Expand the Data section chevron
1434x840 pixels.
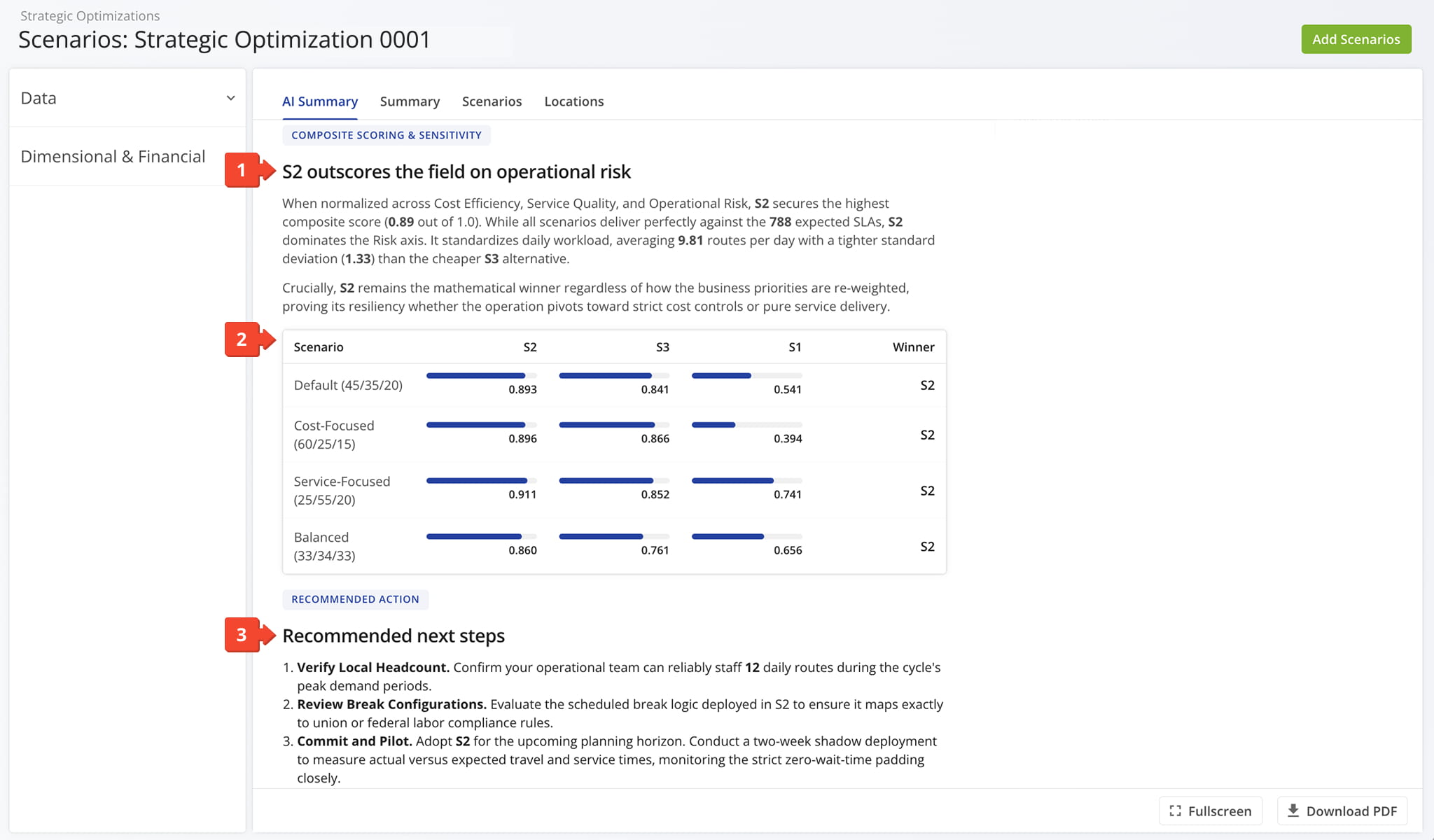tap(230, 98)
